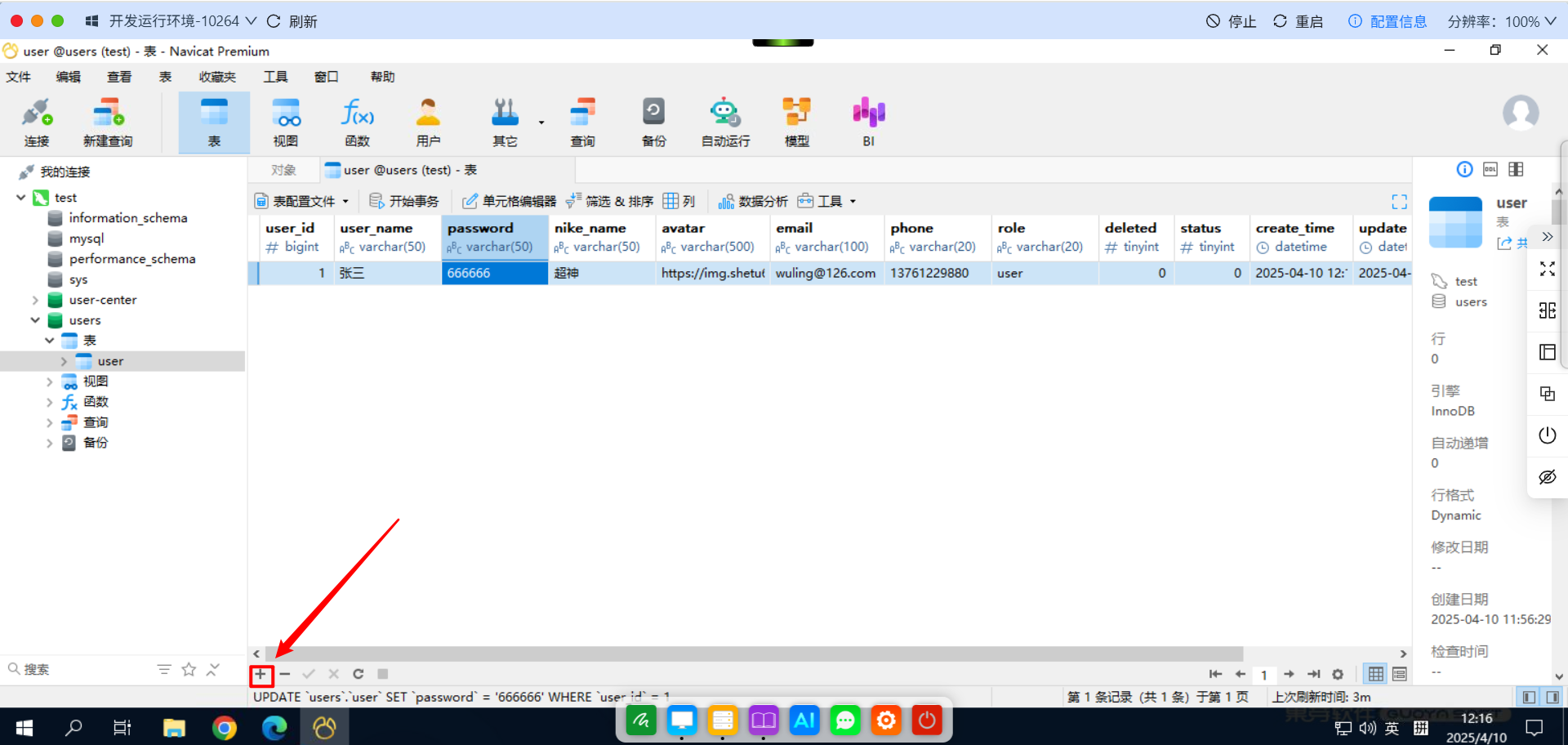The width and height of the screenshot is (1568, 745).
Task: Open the 函数 function toolbar icon
Action: coord(357,123)
